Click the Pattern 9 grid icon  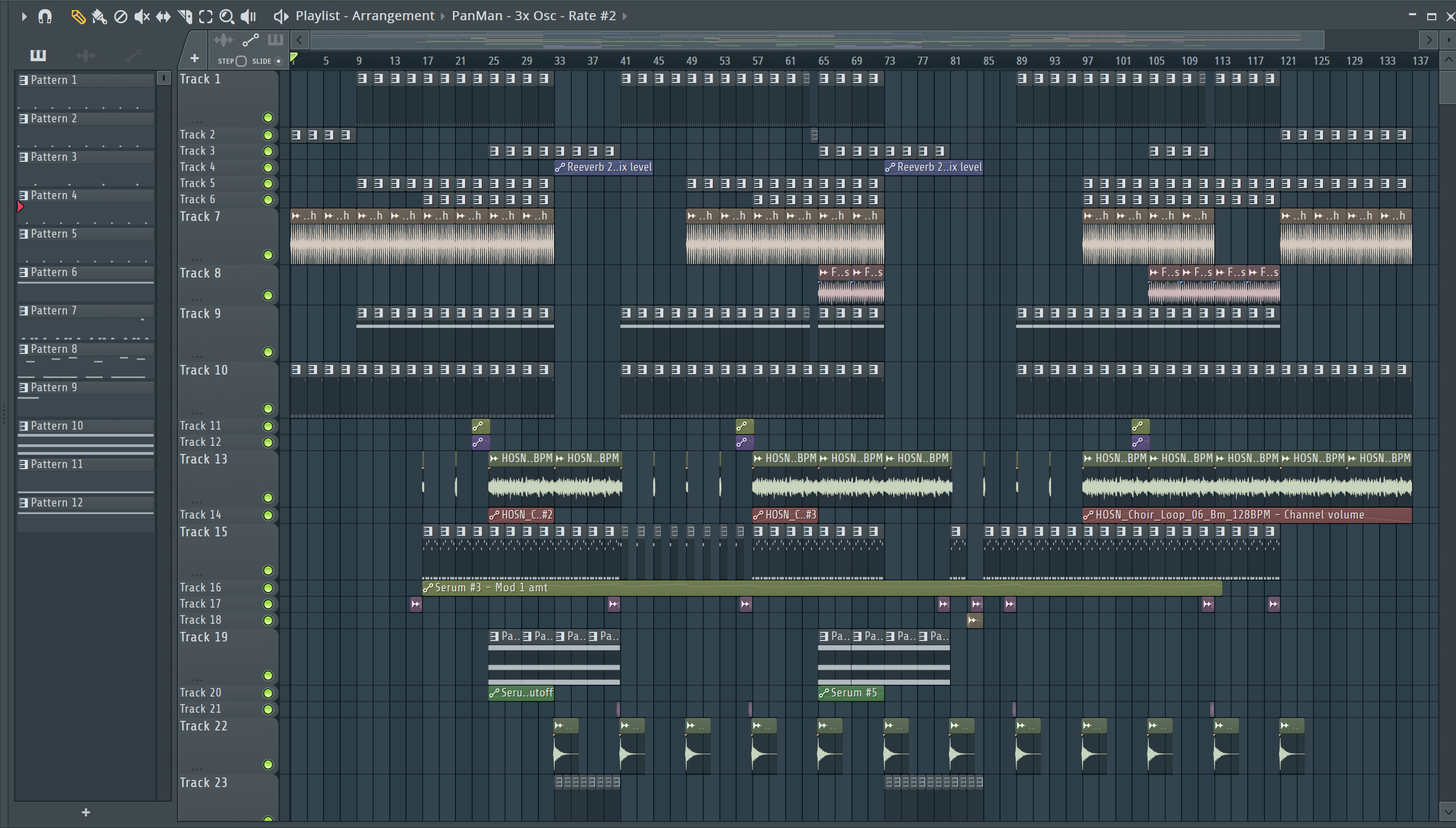[23, 388]
